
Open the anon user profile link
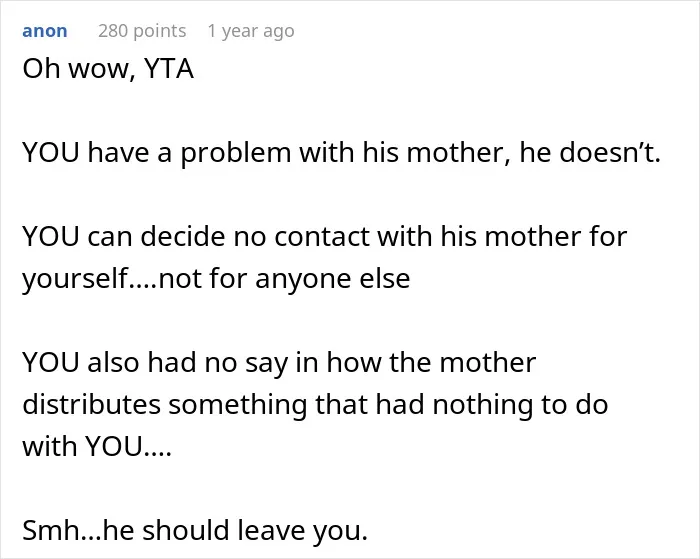[45, 31]
